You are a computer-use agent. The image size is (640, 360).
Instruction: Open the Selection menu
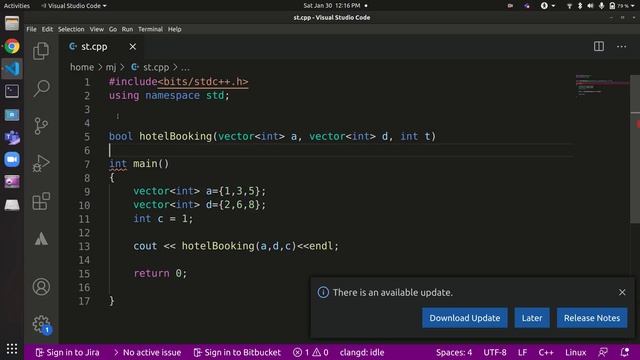coord(71,29)
